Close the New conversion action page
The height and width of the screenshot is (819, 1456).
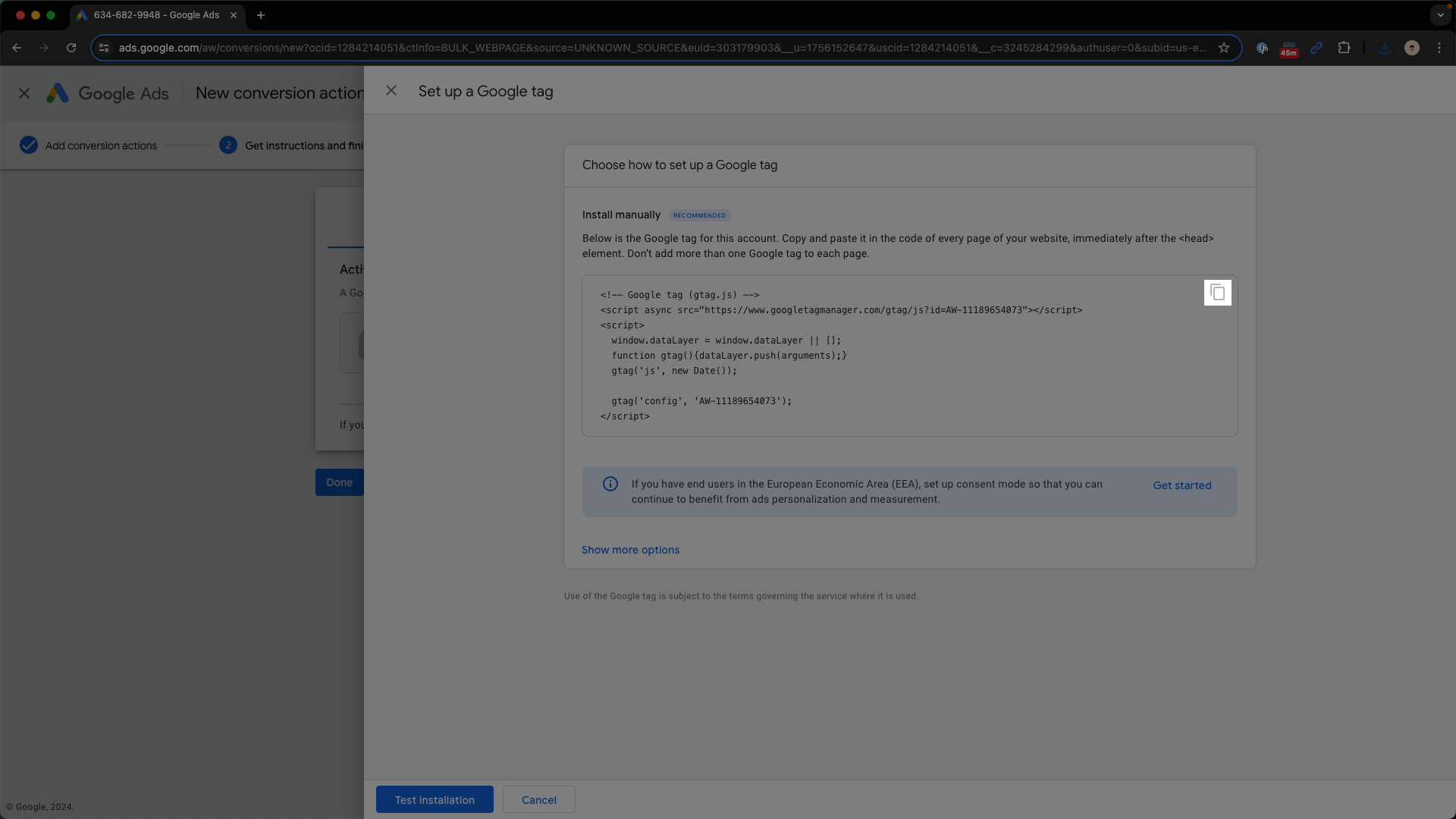[x=24, y=93]
